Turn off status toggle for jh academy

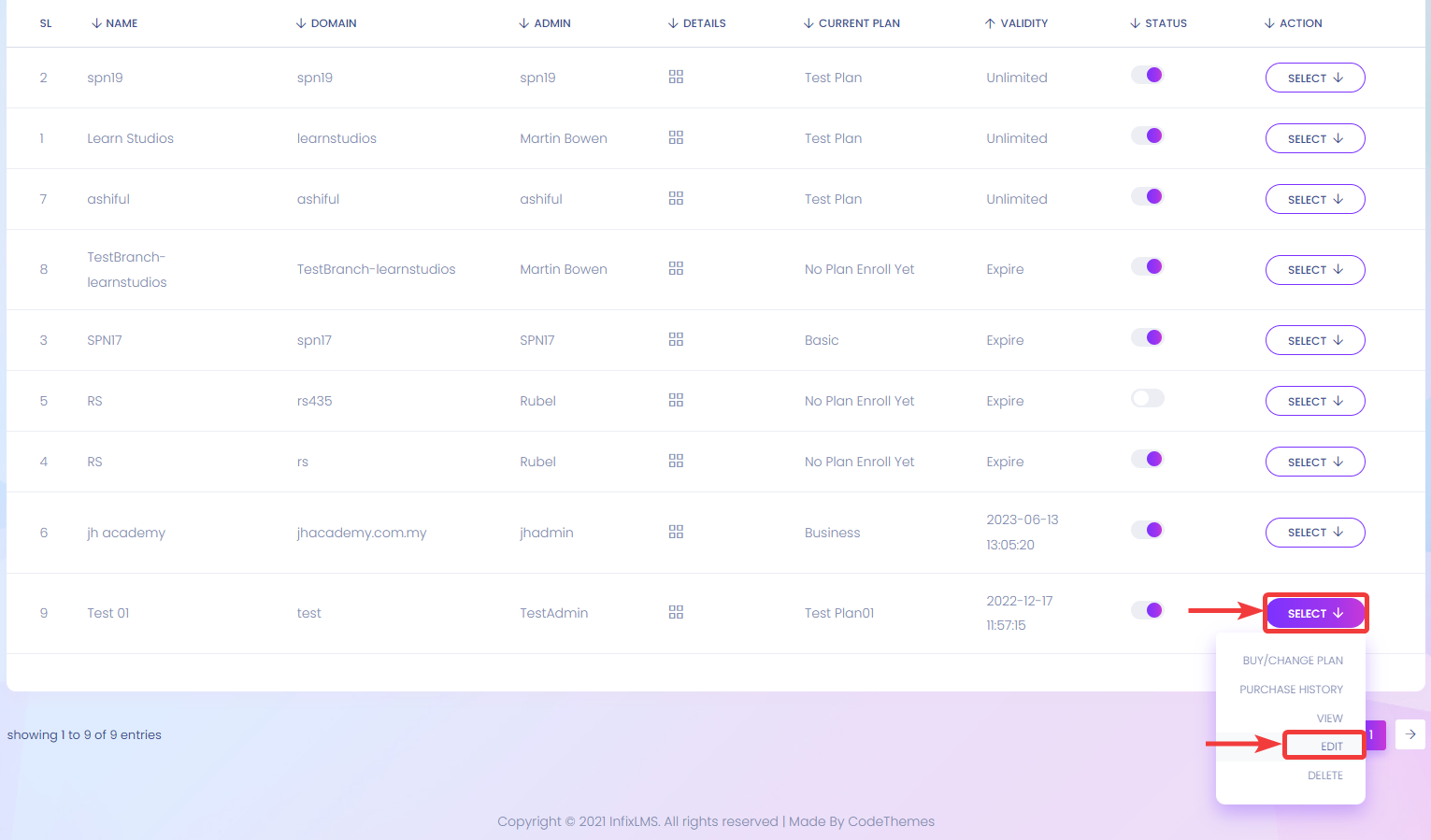pyautogui.click(x=1147, y=530)
